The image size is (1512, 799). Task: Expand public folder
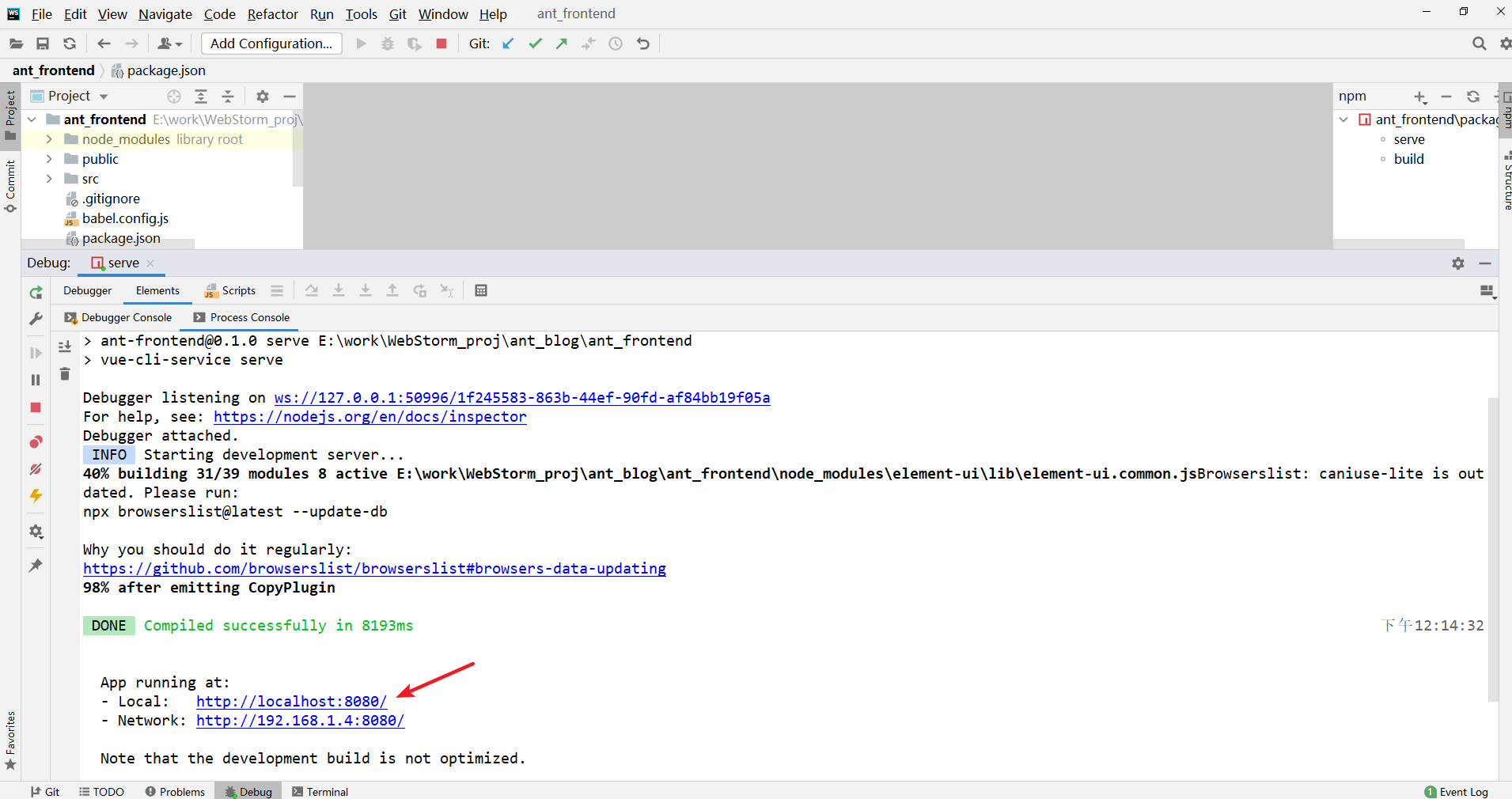click(x=49, y=159)
